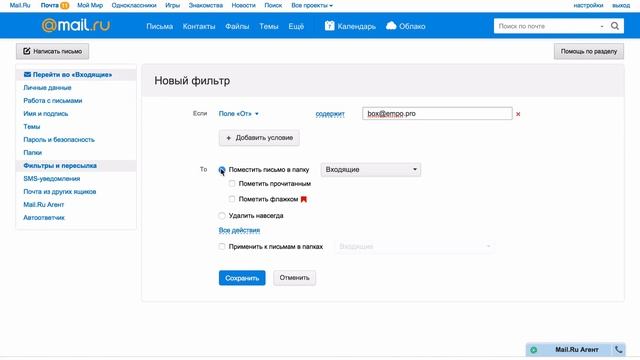This screenshot has height=360, width=640.
Task: Click 'Добавить условие' button
Action: (259, 138)
